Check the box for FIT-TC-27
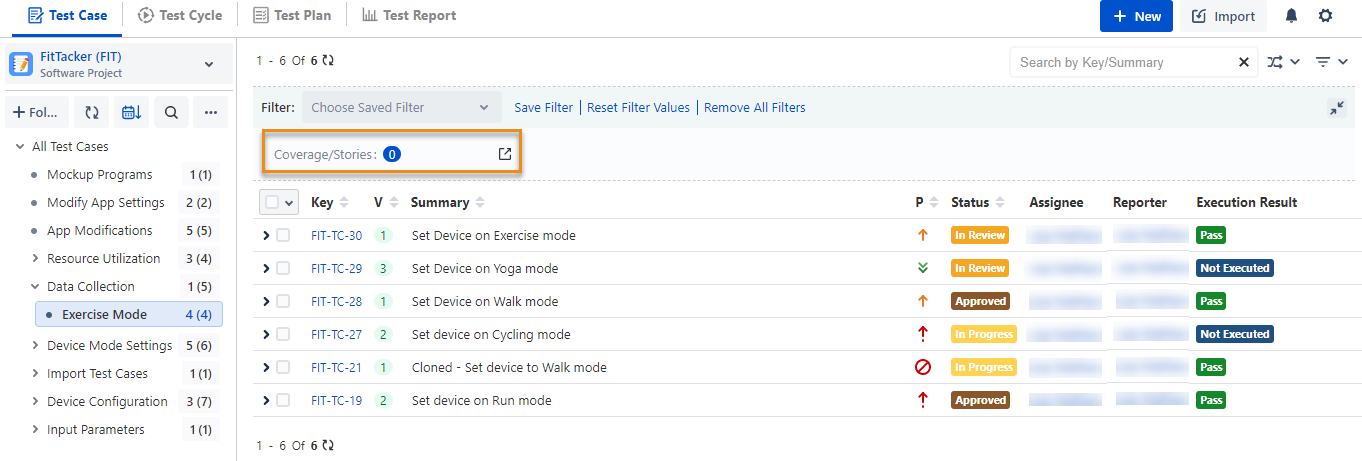This screenshot has width=1362, height=461. coord(283,334)
